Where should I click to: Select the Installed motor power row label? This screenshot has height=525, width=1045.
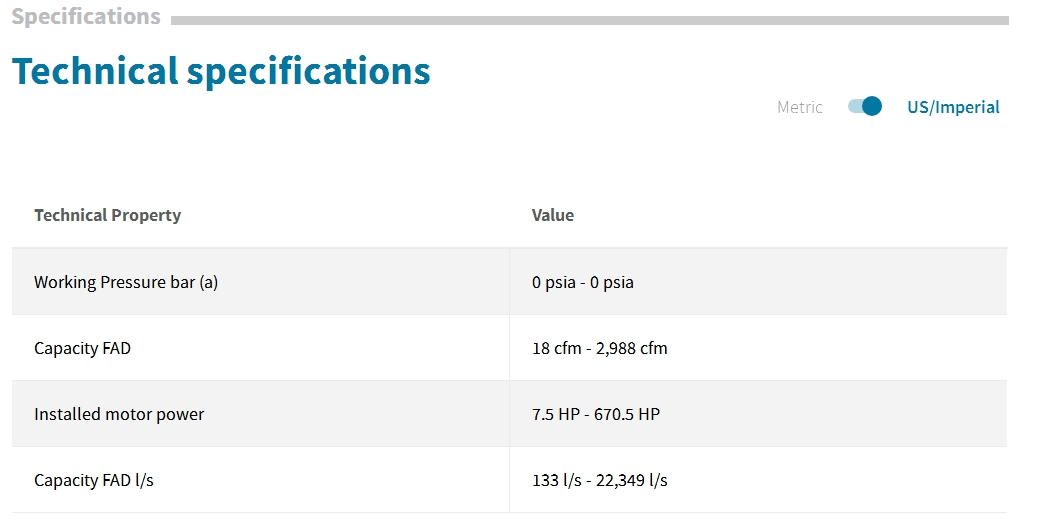click(x=119, y=414)
